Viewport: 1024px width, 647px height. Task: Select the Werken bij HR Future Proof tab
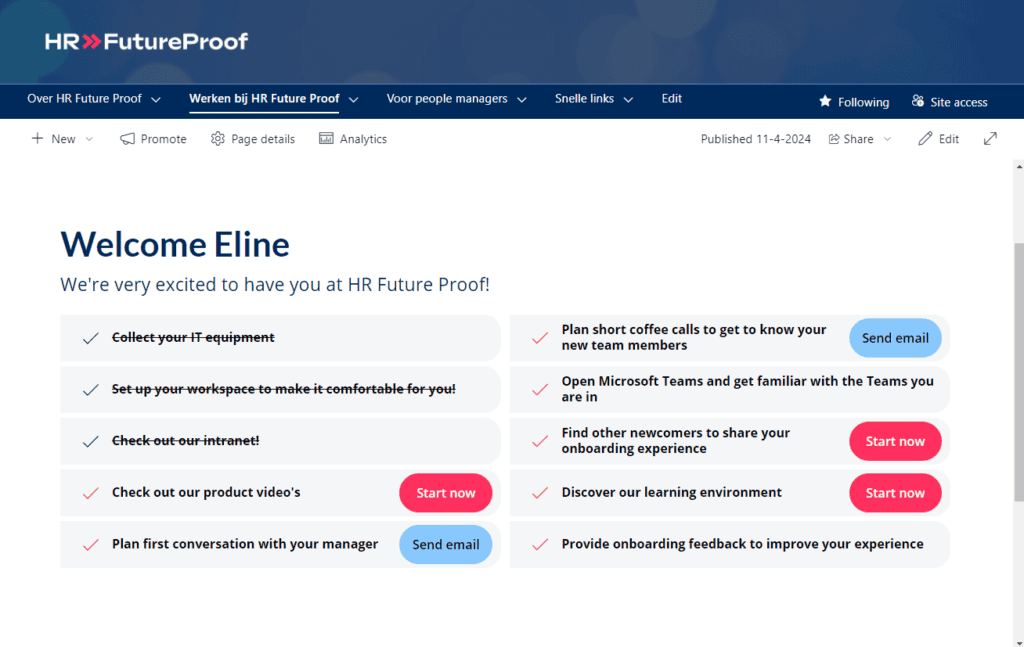(264, 99)
